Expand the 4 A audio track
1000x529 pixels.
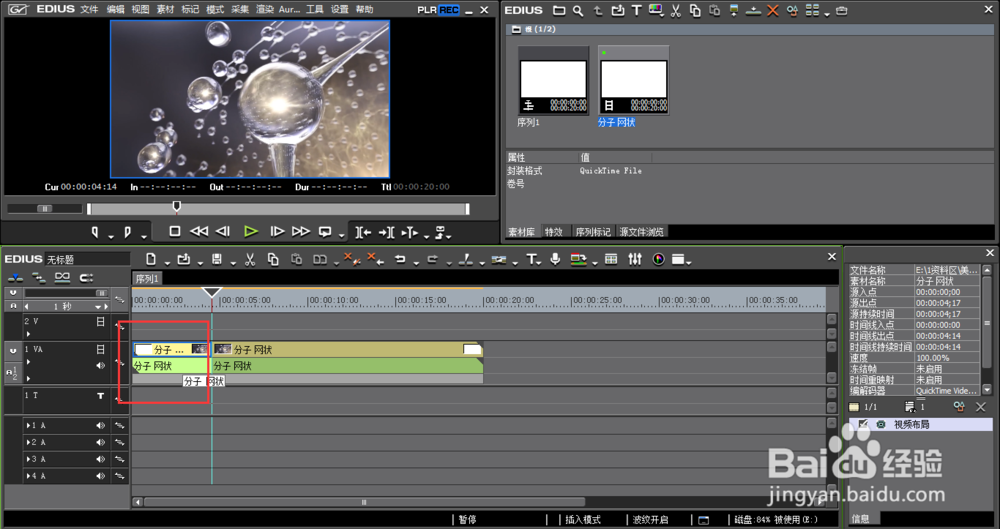[x=27, y=475]
